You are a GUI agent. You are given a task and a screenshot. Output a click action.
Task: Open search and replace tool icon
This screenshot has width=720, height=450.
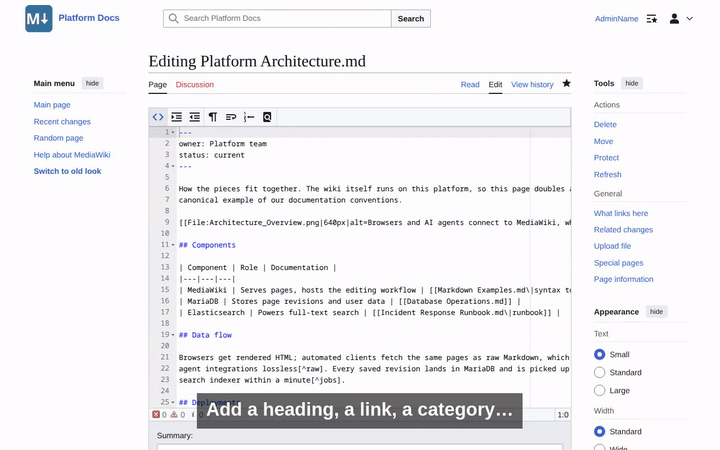pos(267,117)
